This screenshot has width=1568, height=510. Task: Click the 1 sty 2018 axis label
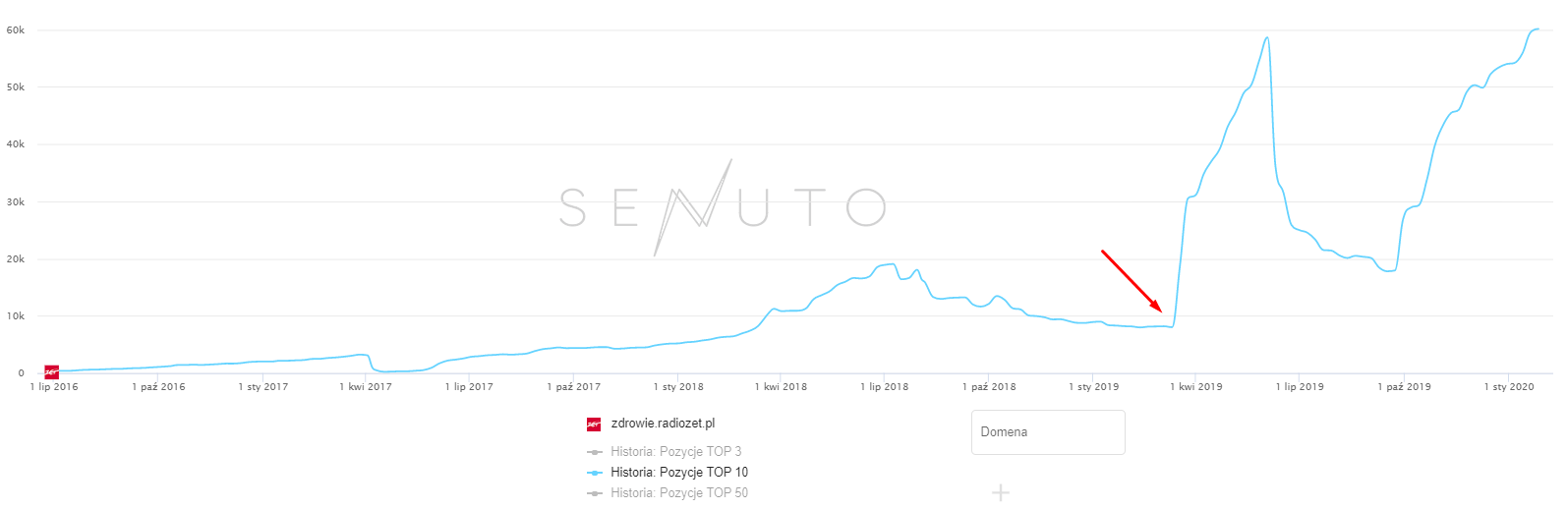click(x=678, y=387)
